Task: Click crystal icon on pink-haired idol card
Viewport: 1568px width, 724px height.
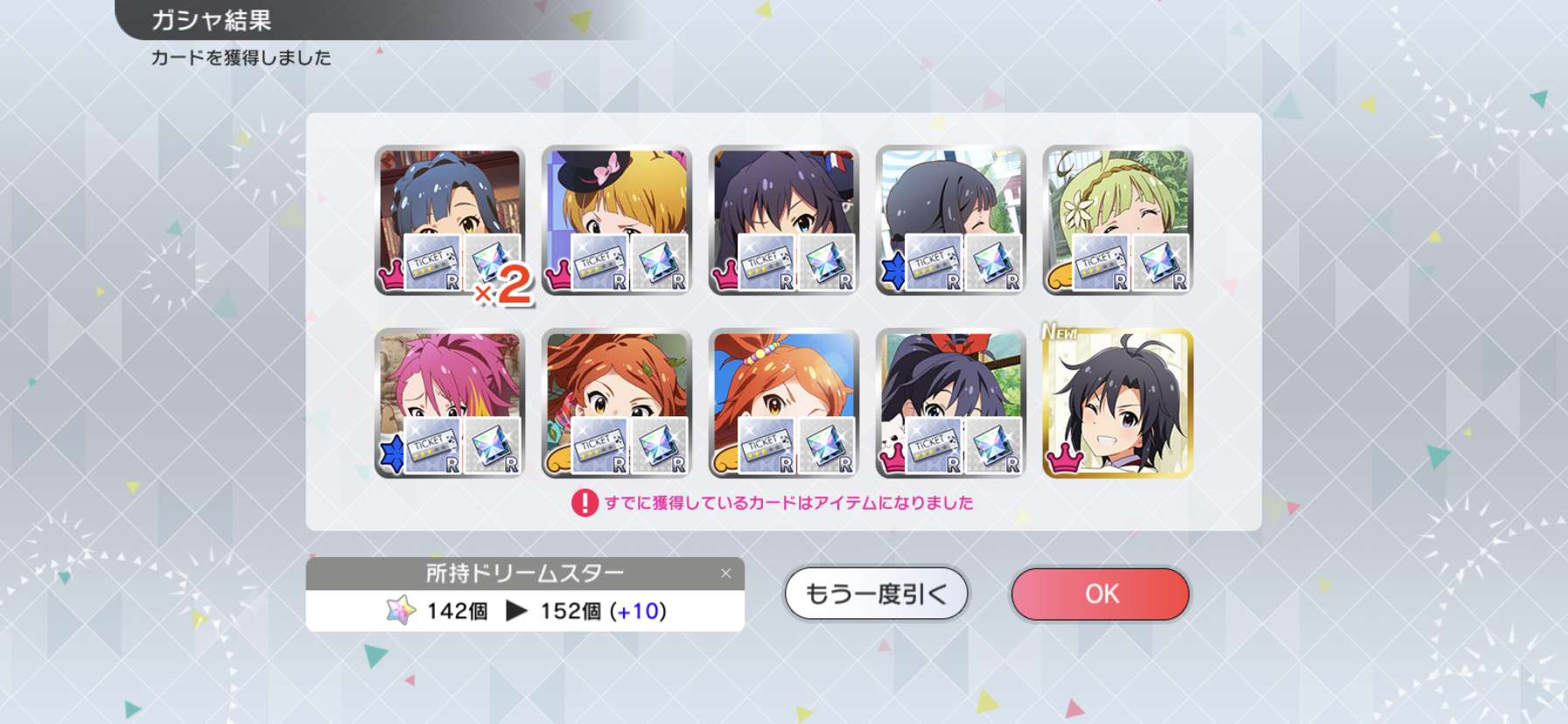Action: click(492, 446)
